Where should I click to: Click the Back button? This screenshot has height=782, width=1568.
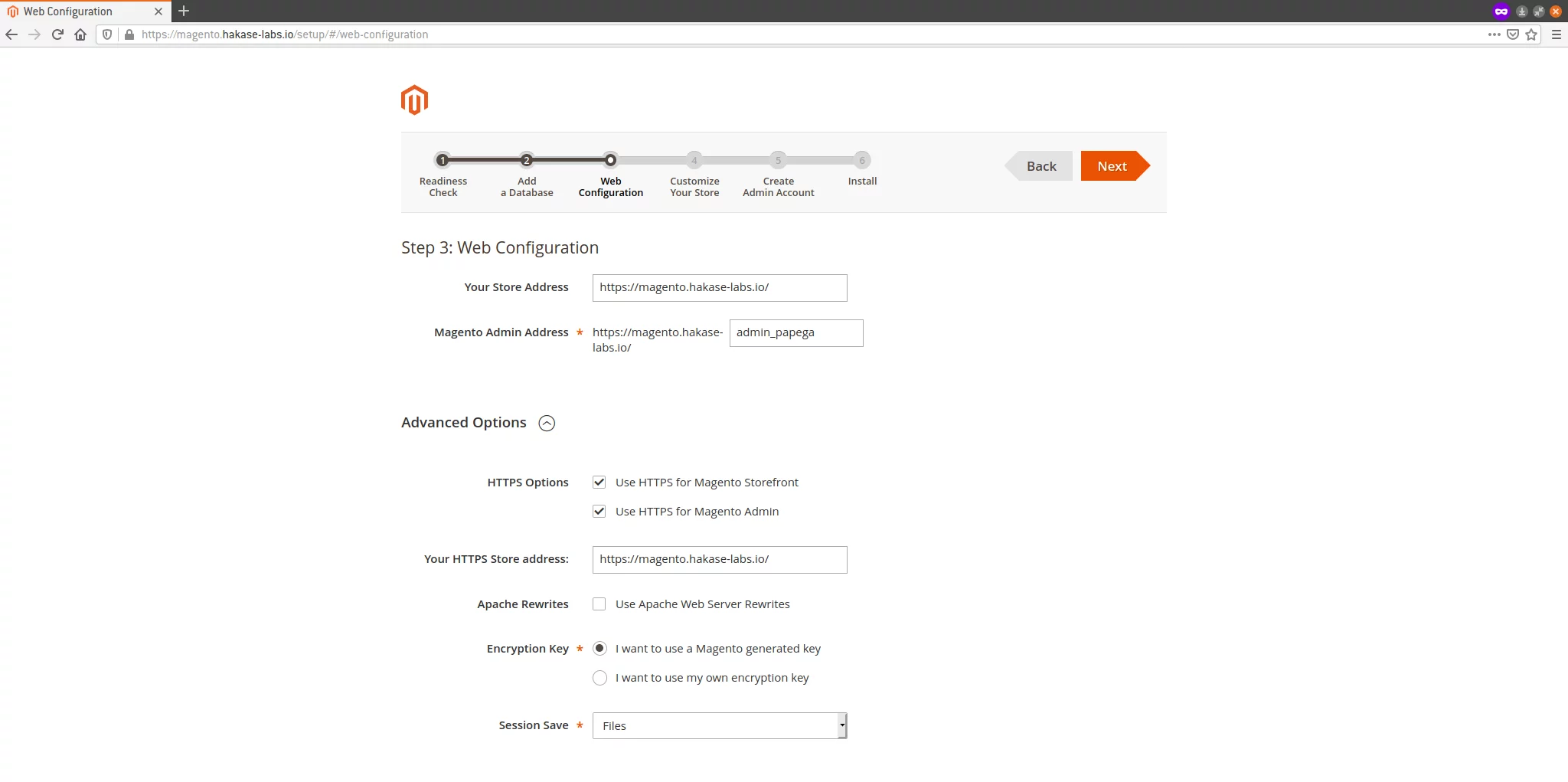[x=1039, y=166]
